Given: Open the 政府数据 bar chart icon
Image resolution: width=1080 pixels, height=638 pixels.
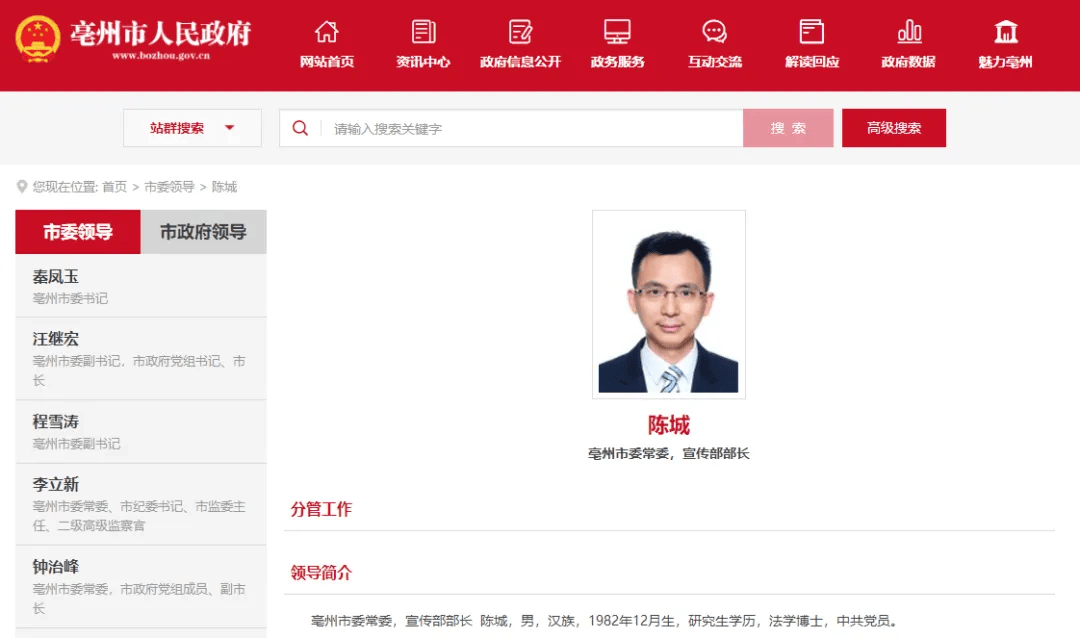Looking at the screenshot, I should 908,32.
